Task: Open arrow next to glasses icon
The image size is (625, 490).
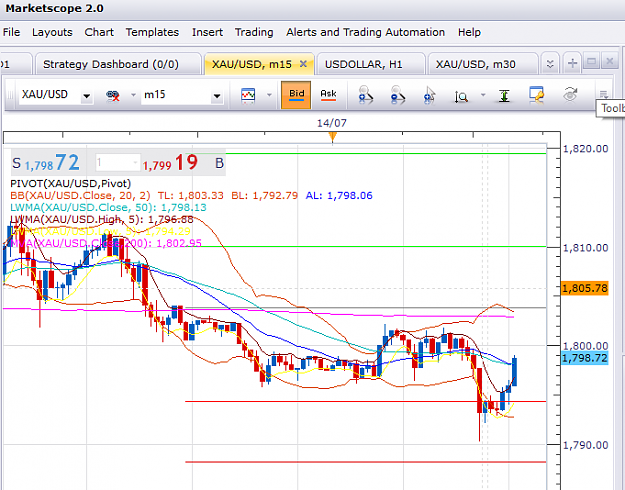Action: click(x=133, y=95)
